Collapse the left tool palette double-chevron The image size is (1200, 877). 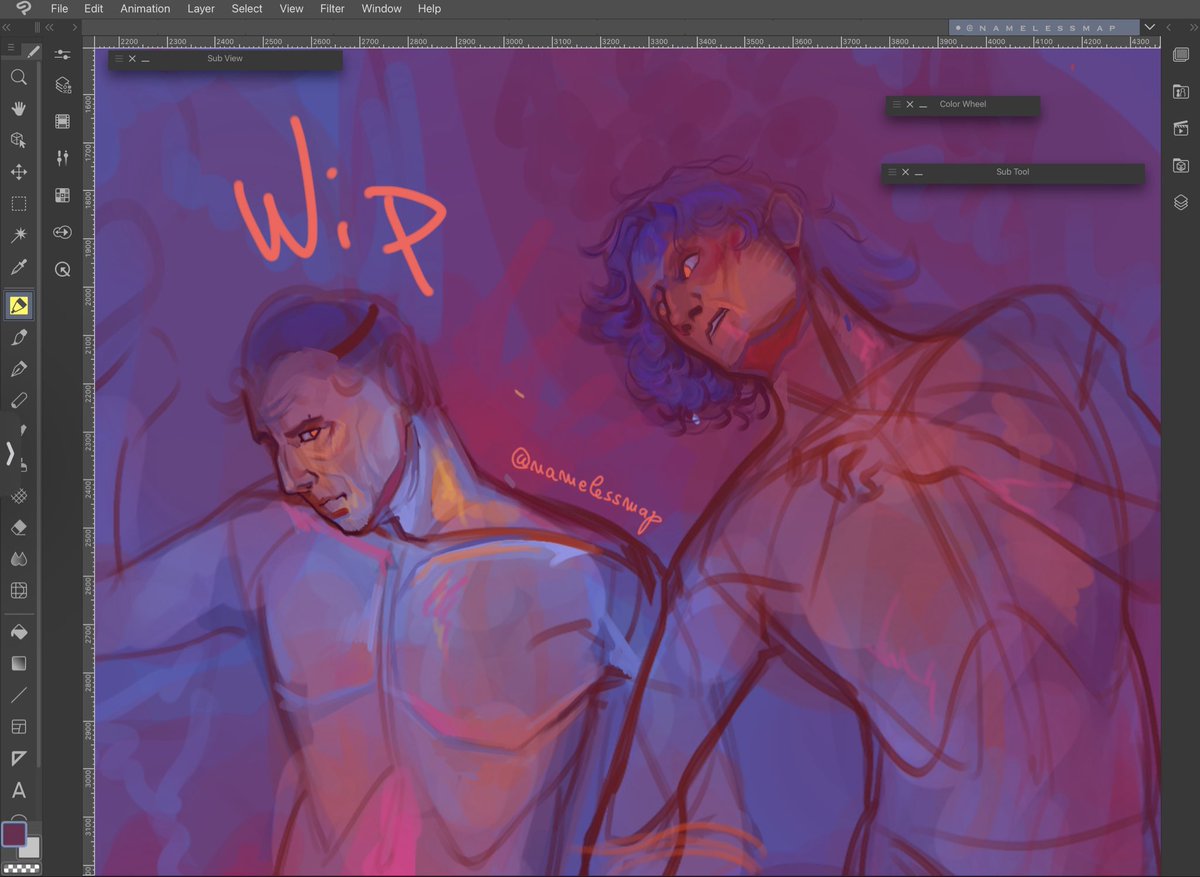pos(7,27)
